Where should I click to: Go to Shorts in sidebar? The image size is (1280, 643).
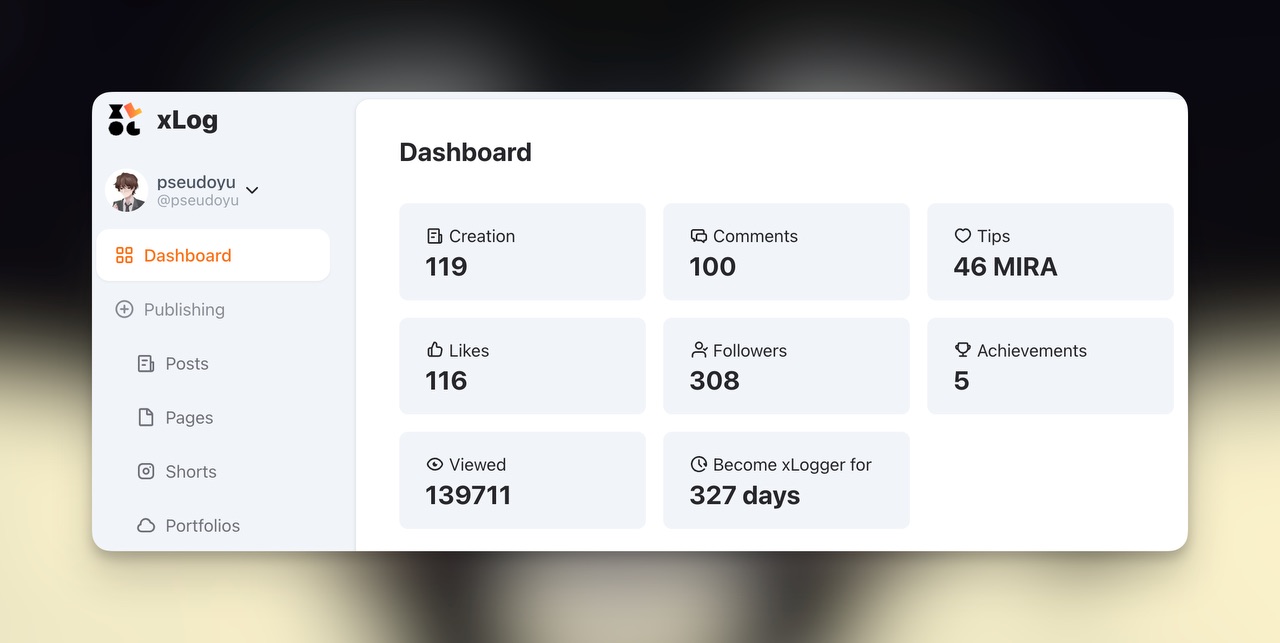(x=191, y=471)
